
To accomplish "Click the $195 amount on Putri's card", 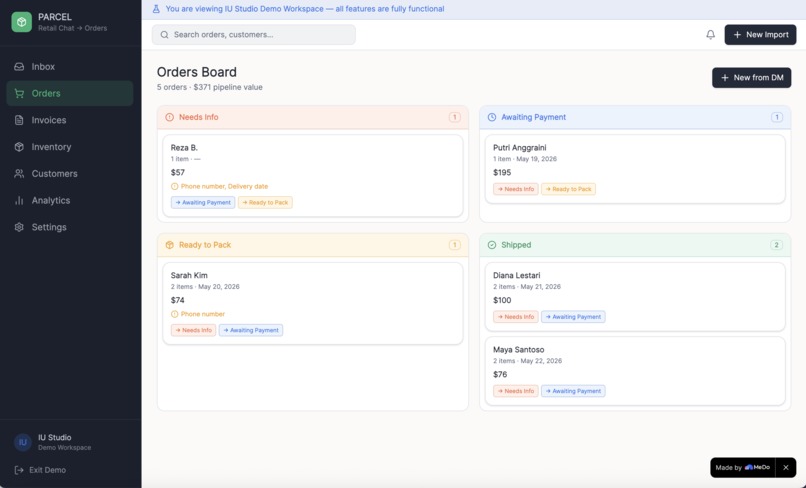I will (502, 173).
